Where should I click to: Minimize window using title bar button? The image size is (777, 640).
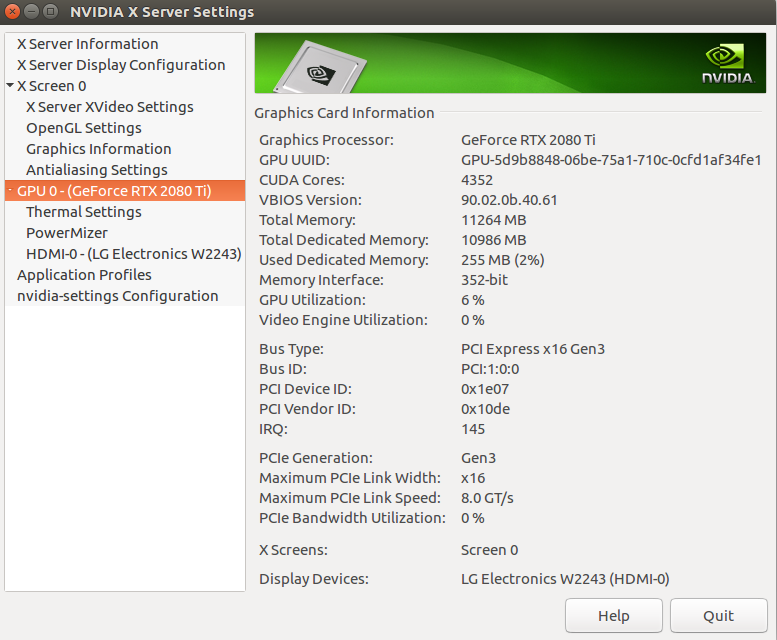point(32,11)
